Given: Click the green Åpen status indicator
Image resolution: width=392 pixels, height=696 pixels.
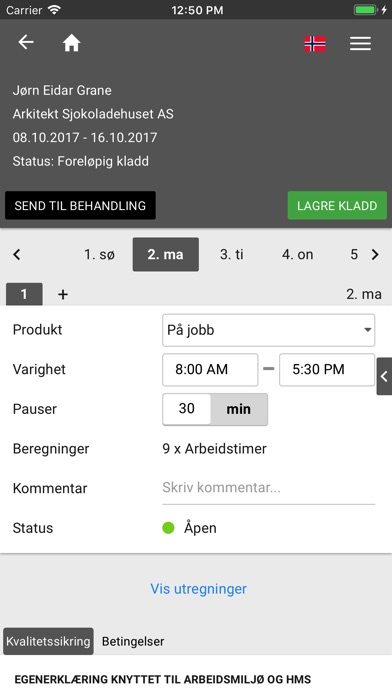Looking at the screenshot, I should click(168, 528).
